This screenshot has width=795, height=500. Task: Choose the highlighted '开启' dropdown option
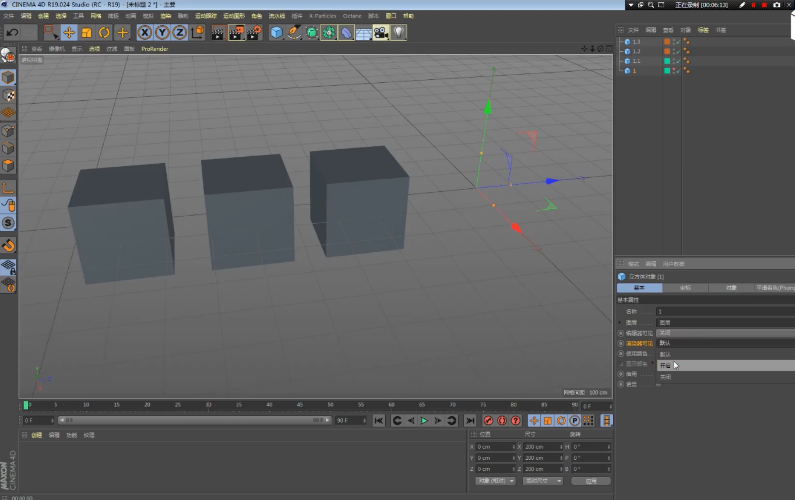pyautogui.click(x=666, y=365)
